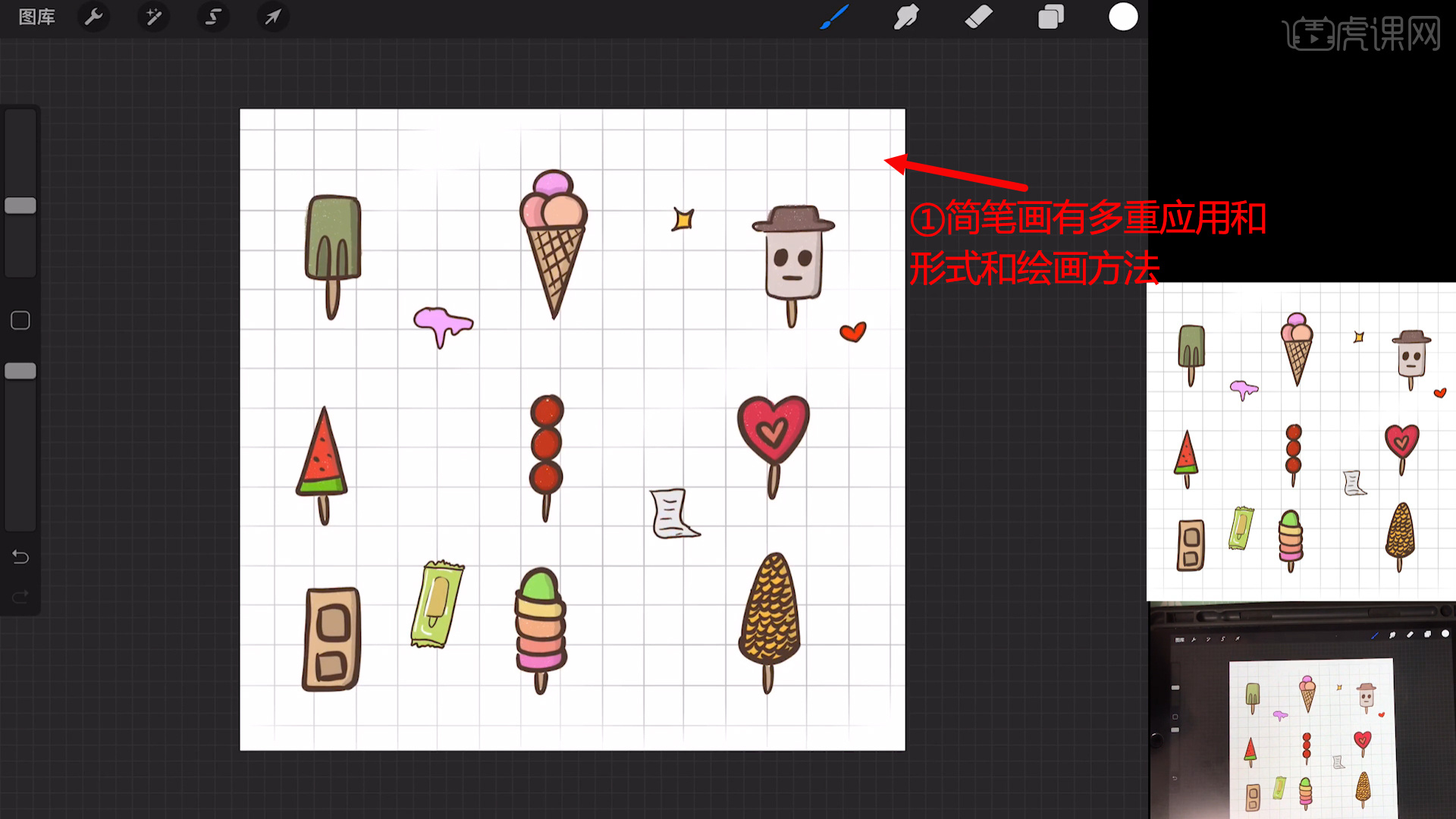Open the Layers panel
Image resolution: width=1456 pixels, height=819 pixels.
[x=1050, y=17]
